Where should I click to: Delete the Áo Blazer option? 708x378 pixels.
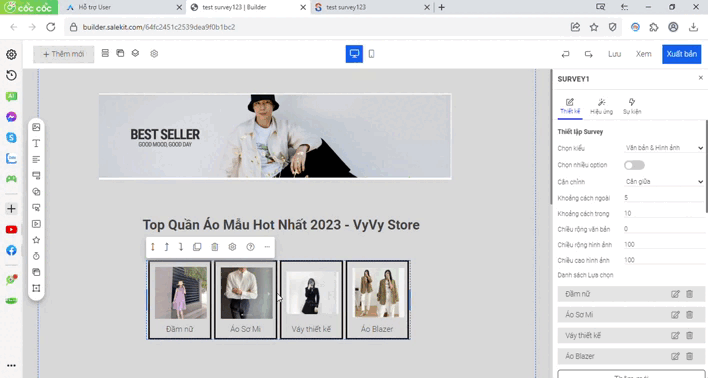point(689,356)
